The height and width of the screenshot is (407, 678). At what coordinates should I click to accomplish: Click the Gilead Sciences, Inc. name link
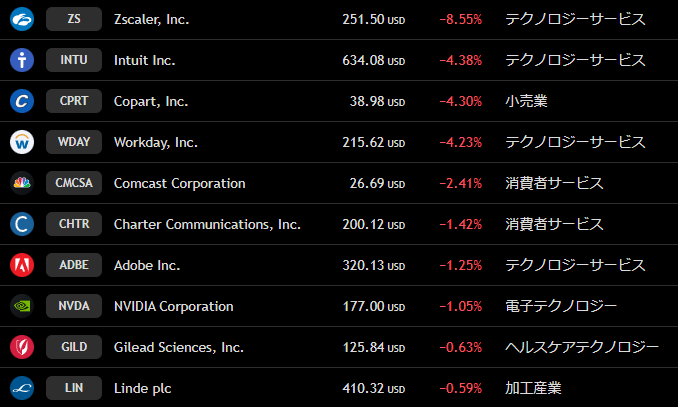tap(179, 347)
